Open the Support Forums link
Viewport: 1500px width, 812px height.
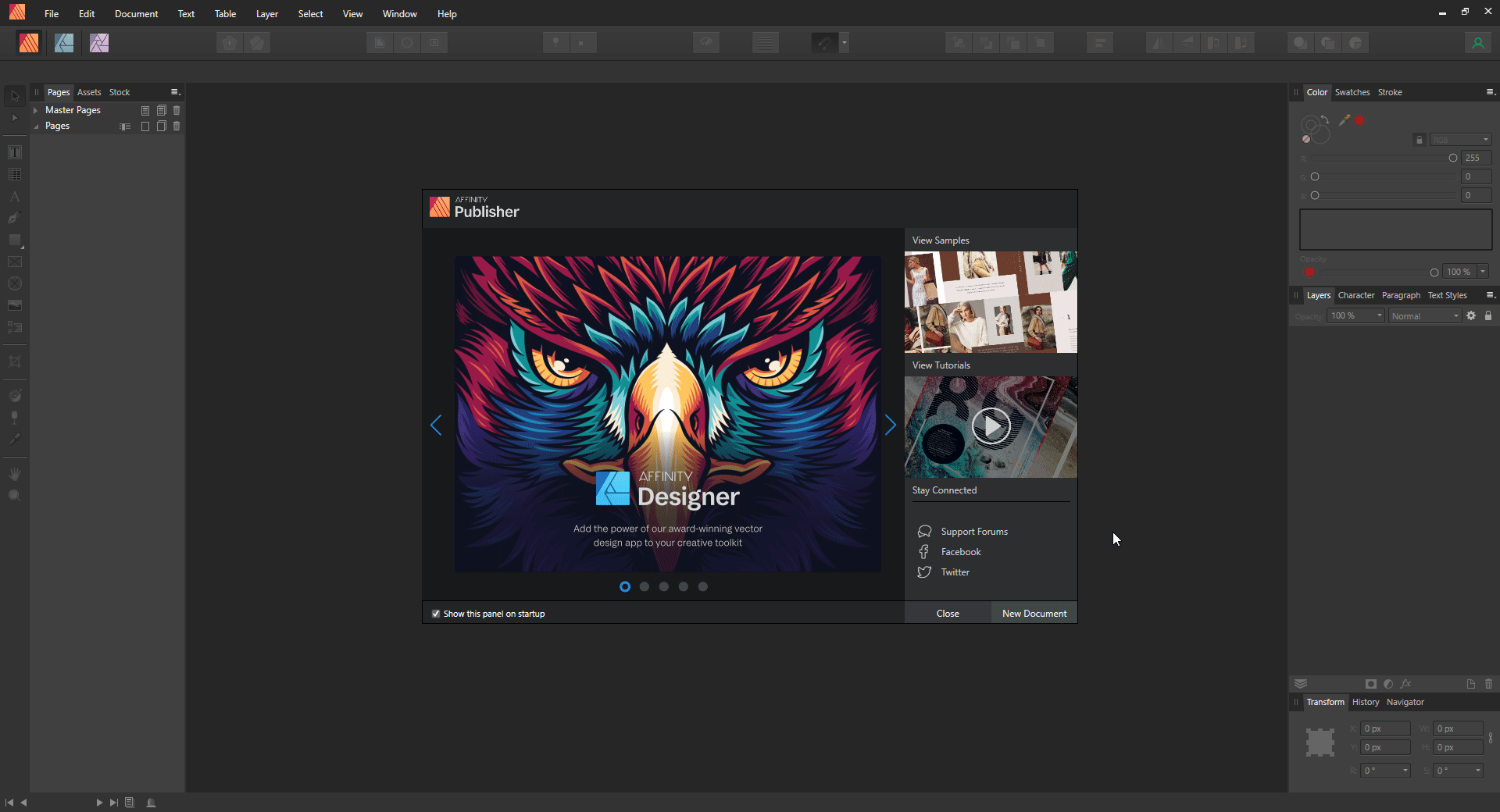point(973,531)
